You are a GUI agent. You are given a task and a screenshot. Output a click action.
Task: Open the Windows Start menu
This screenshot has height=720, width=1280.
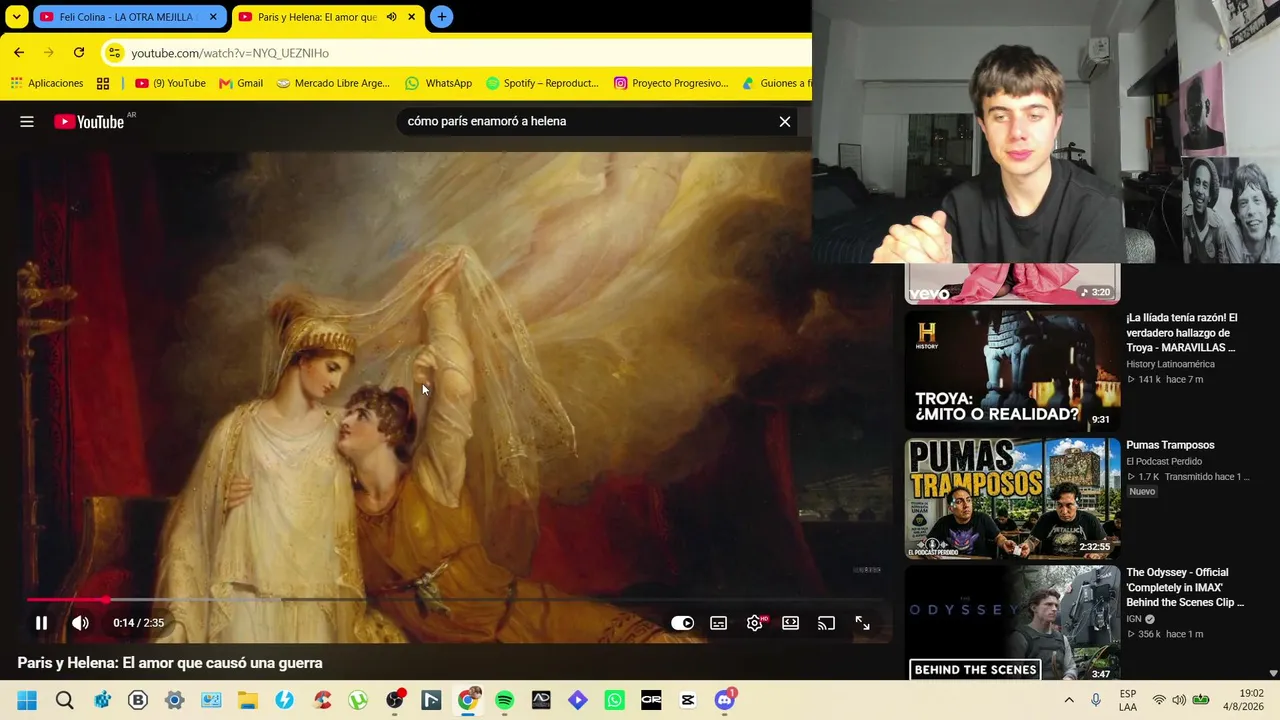(x=27, y=700)
